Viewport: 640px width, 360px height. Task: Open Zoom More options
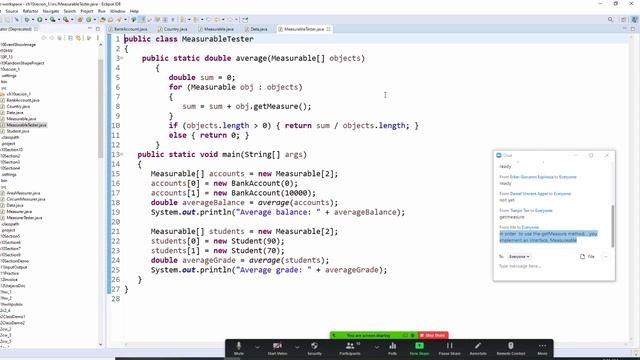point(542,349)
